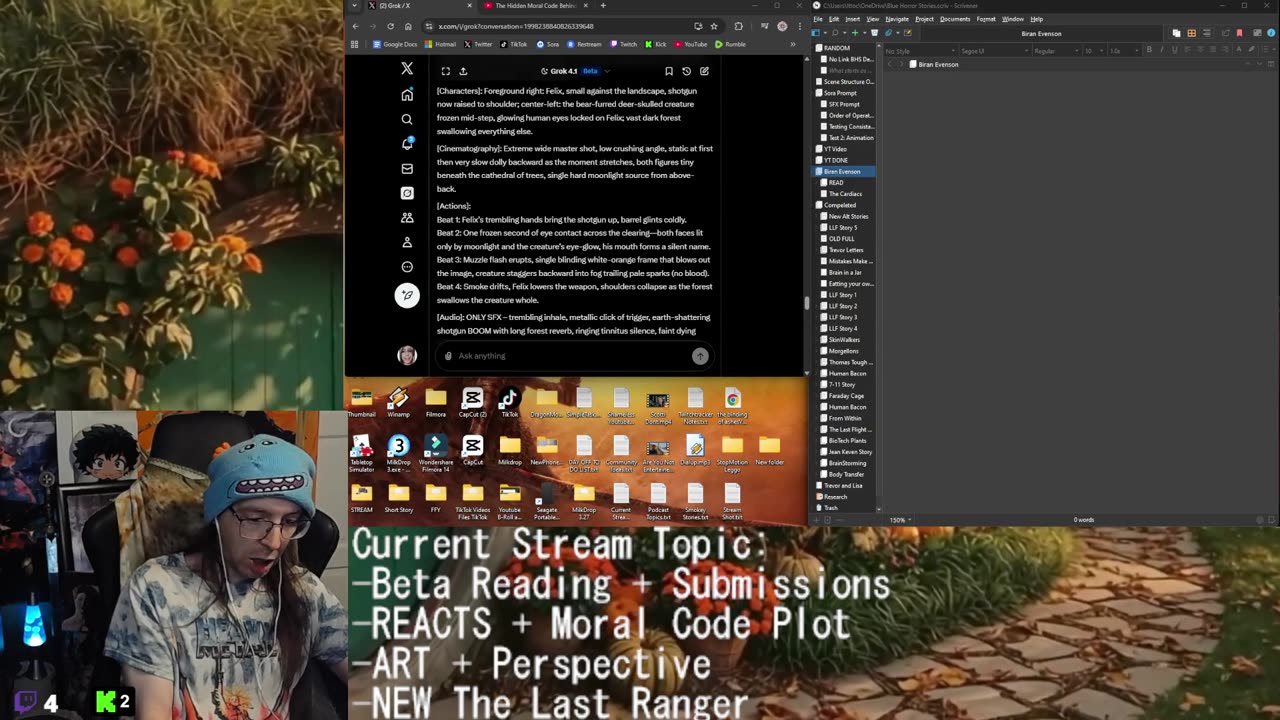1280x720 pixels.
Task: Open line spacing 1.0x dropdown
Action: (x=1123, y=51)
